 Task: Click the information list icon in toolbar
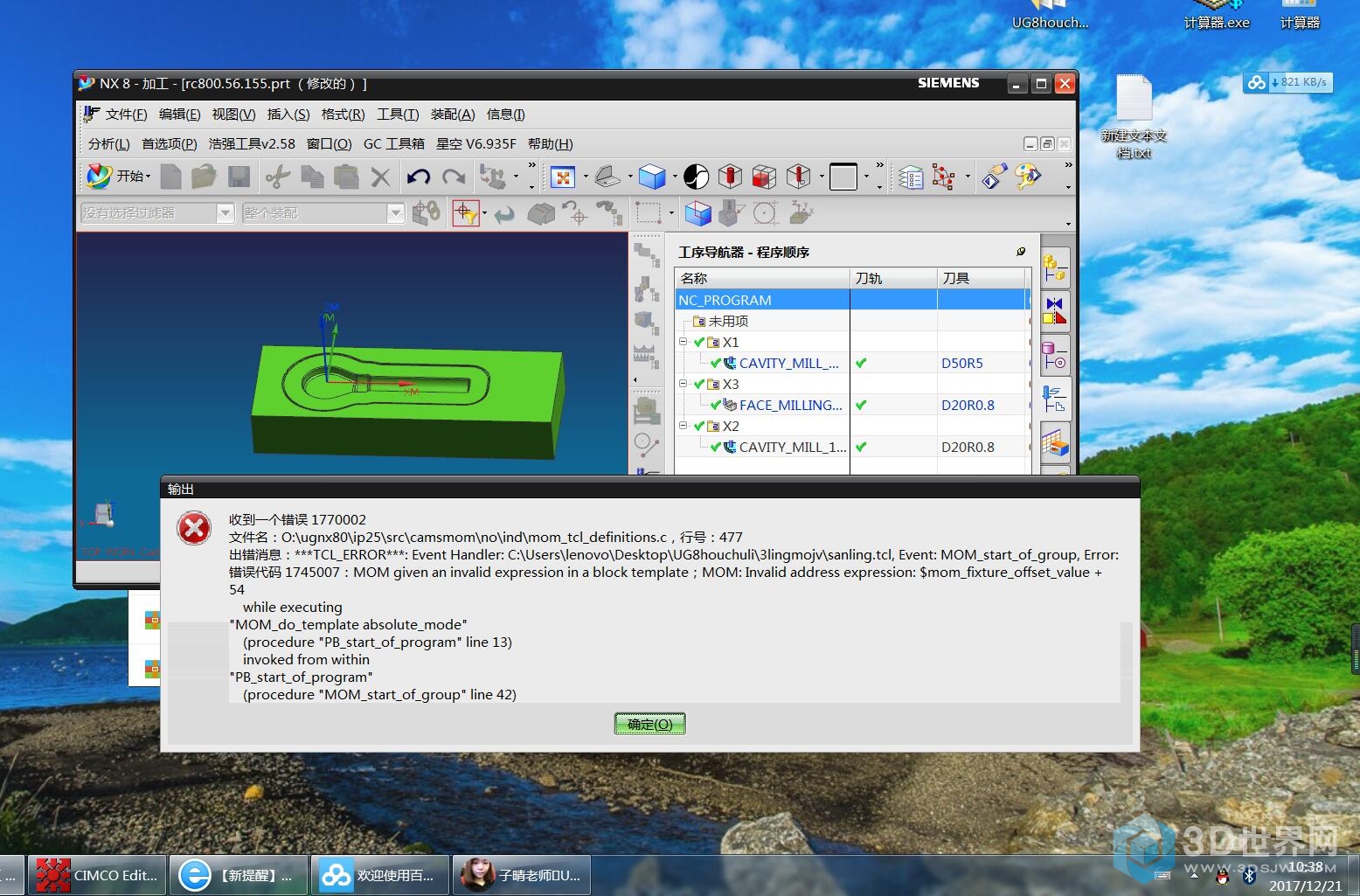click(x=911, y=177)
